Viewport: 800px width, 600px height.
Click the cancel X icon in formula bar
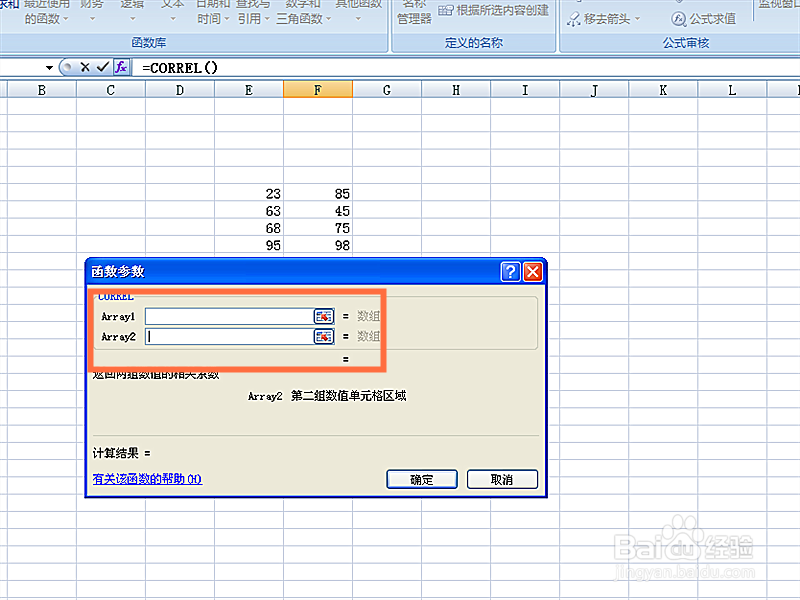click(85, 67)
